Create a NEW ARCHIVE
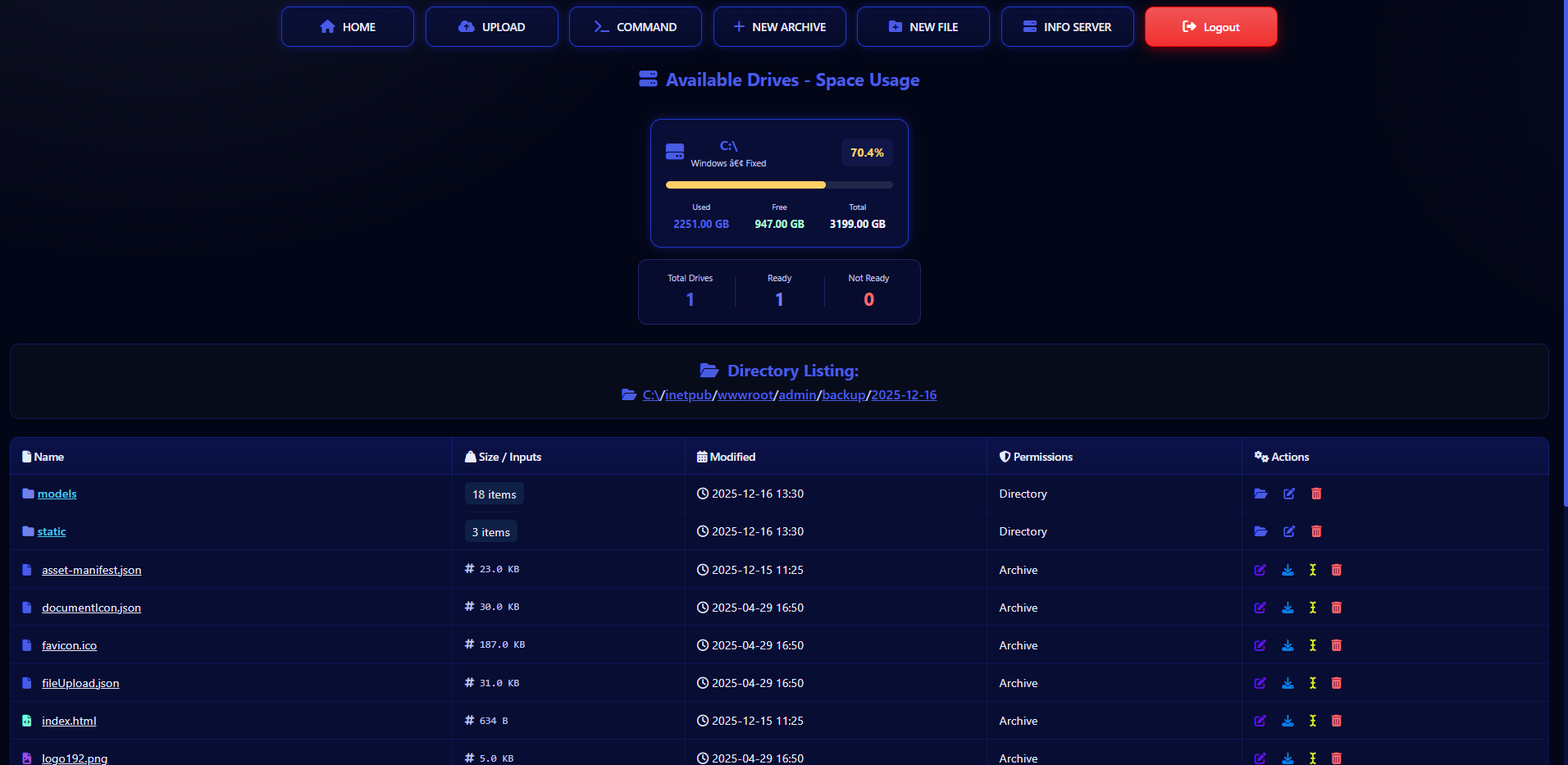1568x765 pixels. (x=780, y=27)
